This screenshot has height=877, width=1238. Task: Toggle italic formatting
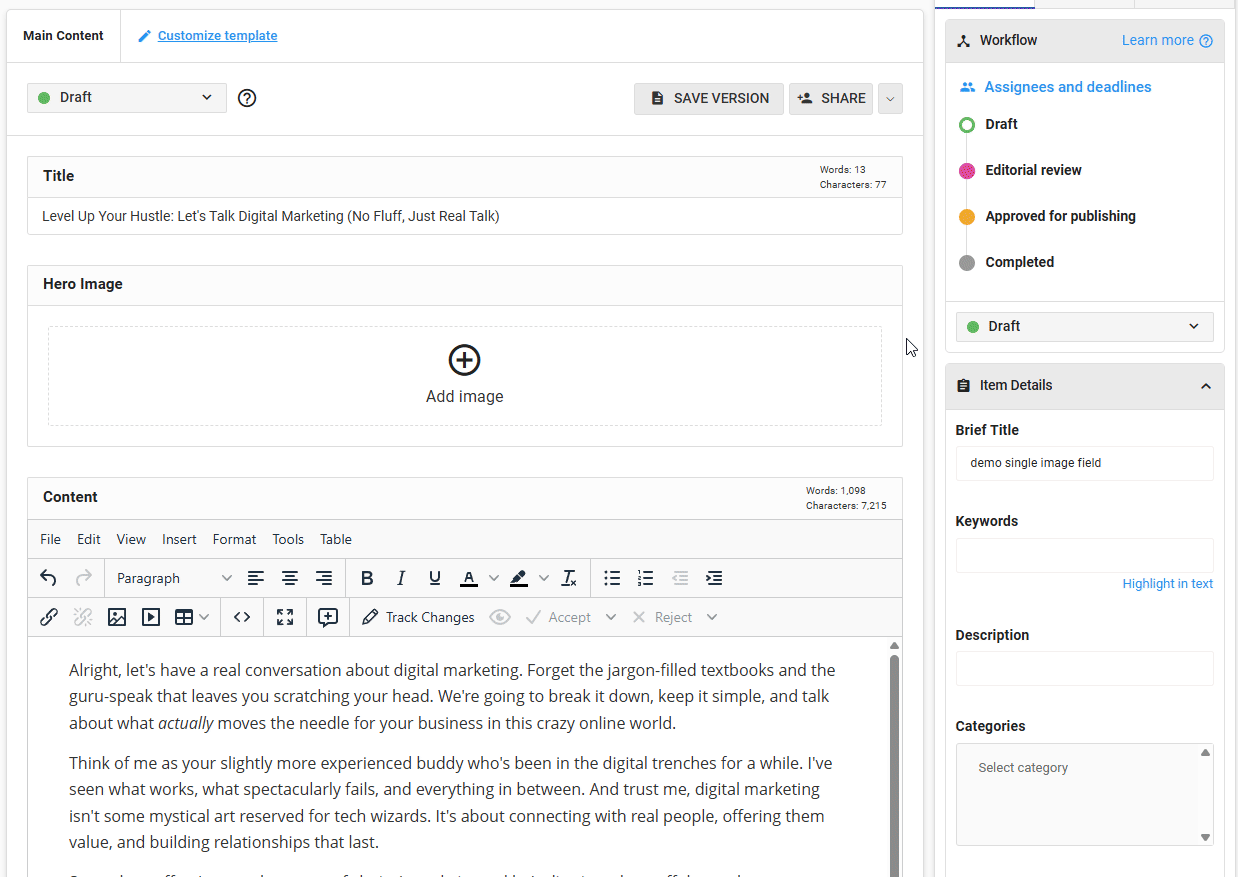(x=401, y=578)
